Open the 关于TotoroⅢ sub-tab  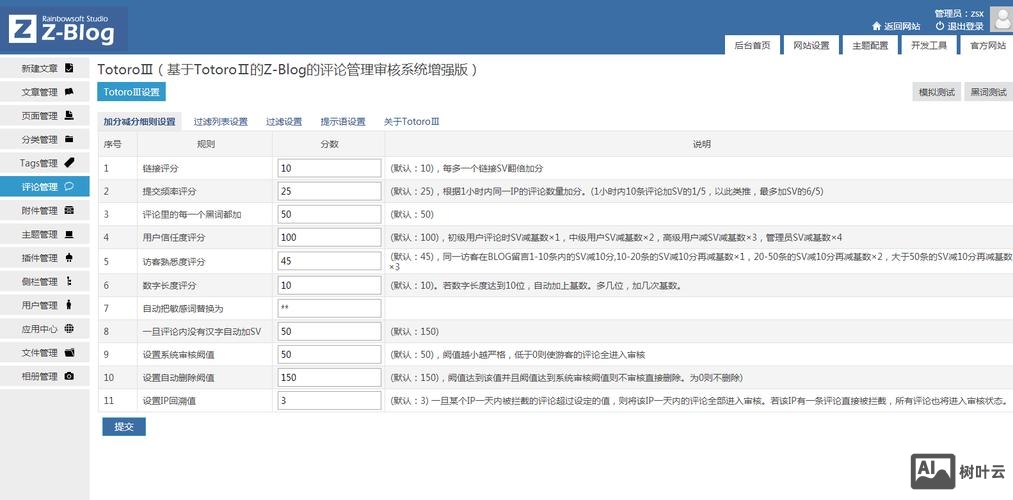tap(412, 121)
